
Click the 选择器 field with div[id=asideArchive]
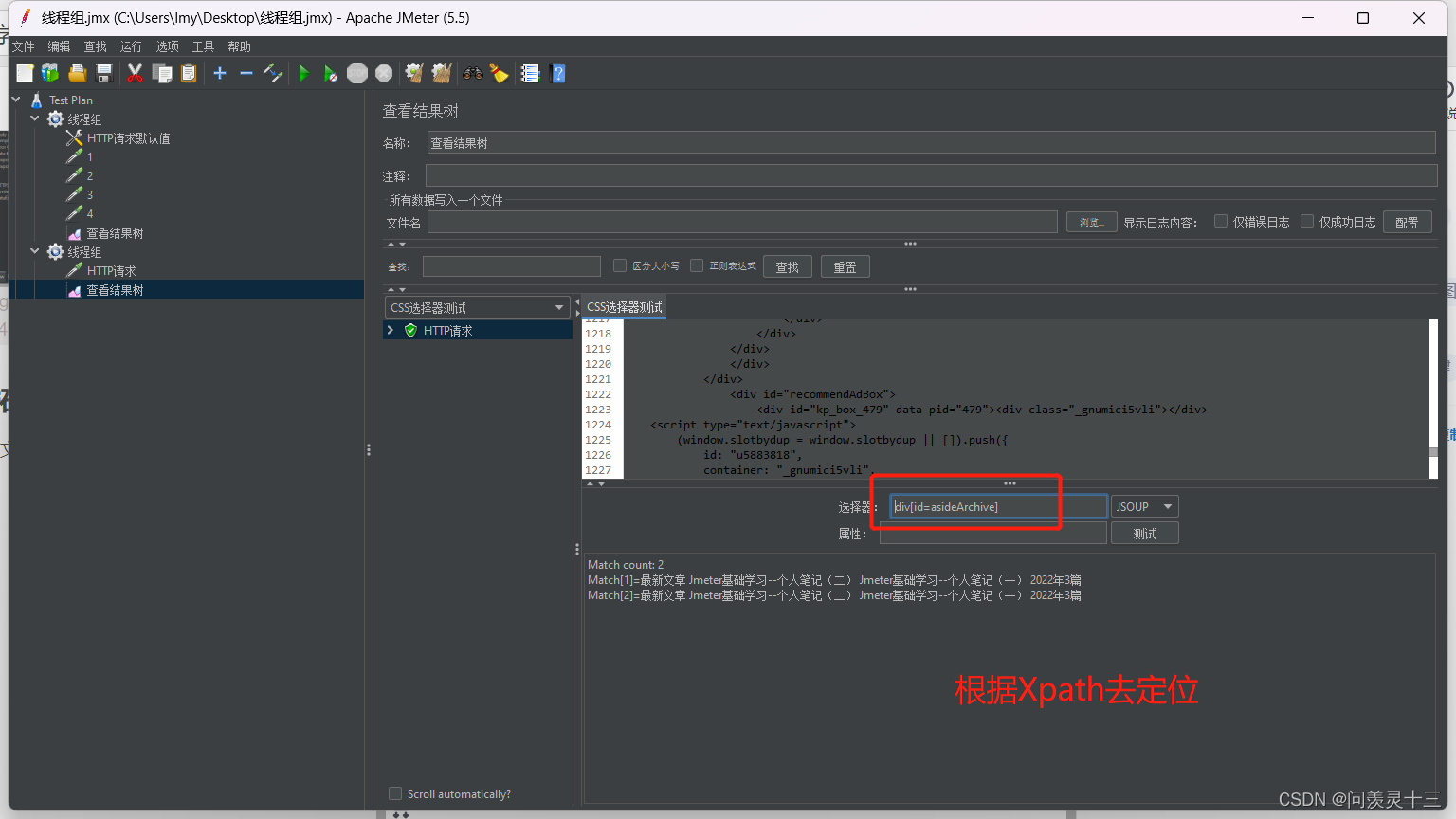click(x=998, y=506)
